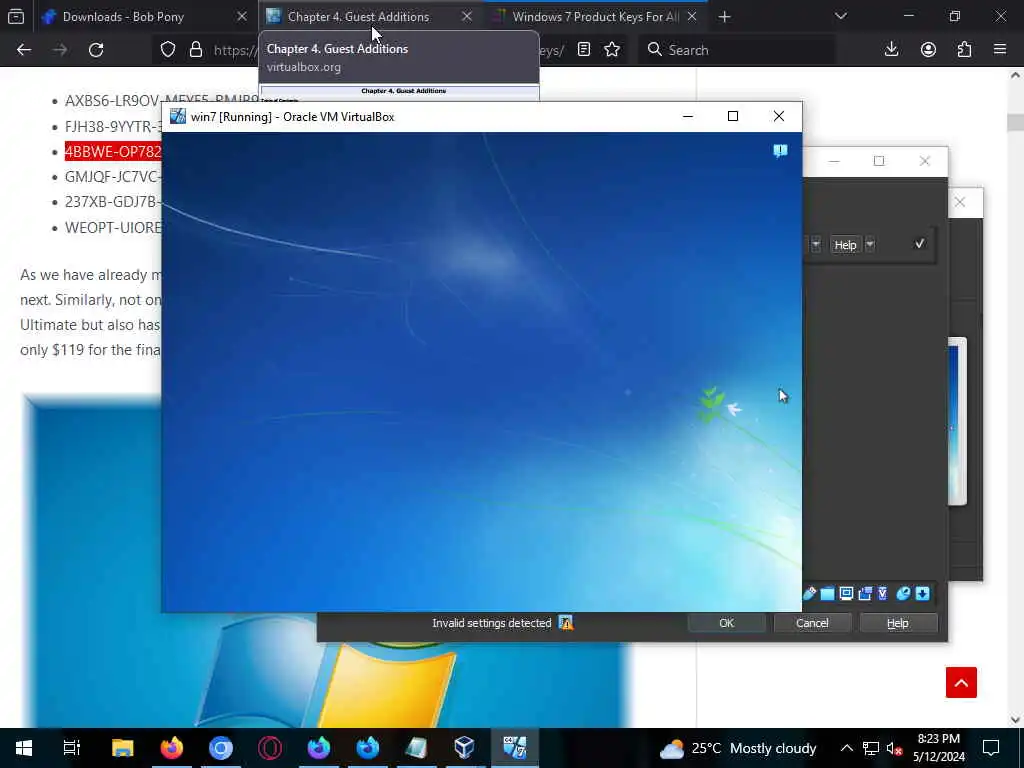Screen dimensions: 1024x768
Task: Expand the dropdown arrow right of Help
Action: click(x=870, y=245)
